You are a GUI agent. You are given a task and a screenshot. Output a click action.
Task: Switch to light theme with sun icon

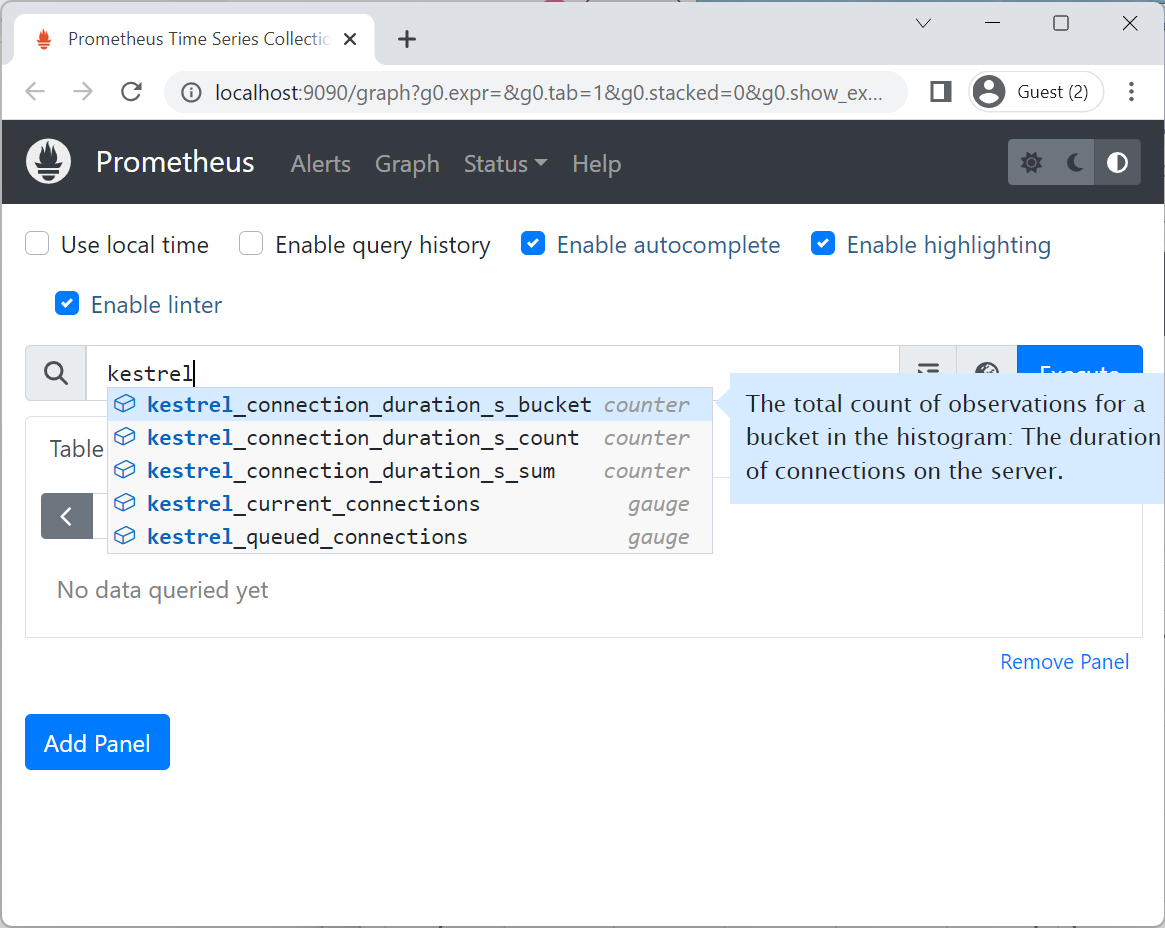1031,162
